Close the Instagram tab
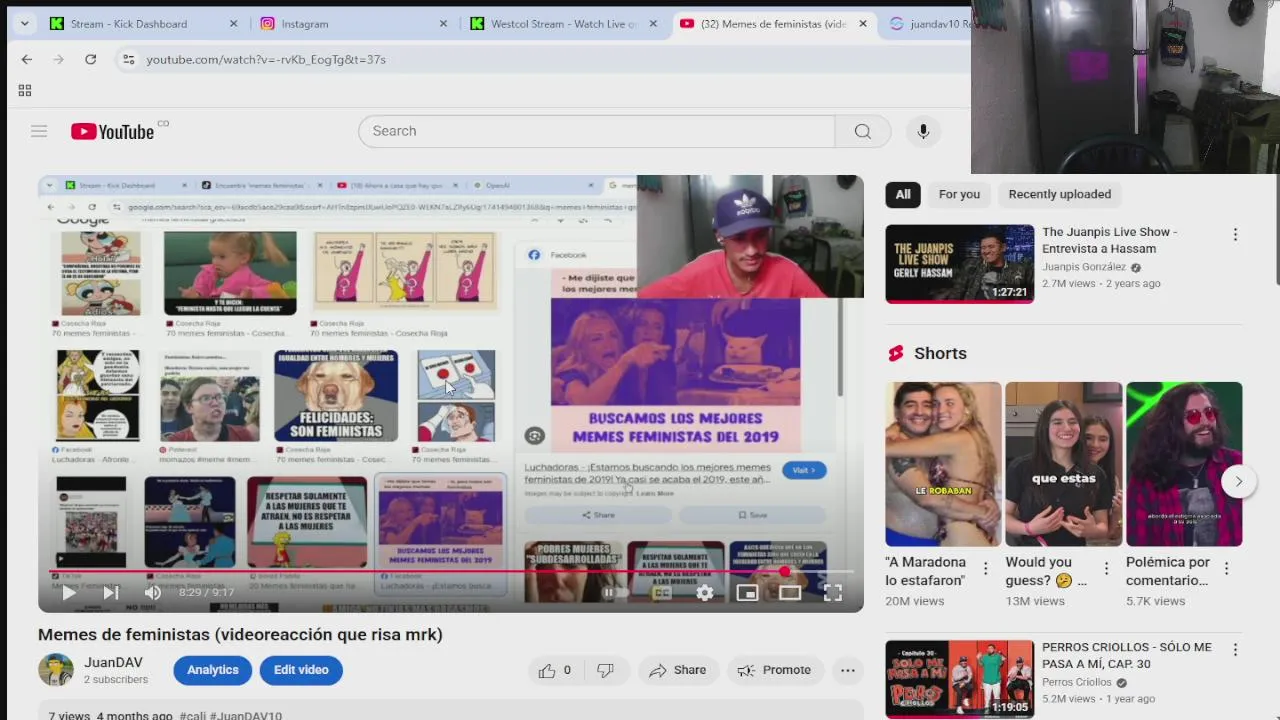Viewport: 1280px width, 720px height. tap(443, 23)
